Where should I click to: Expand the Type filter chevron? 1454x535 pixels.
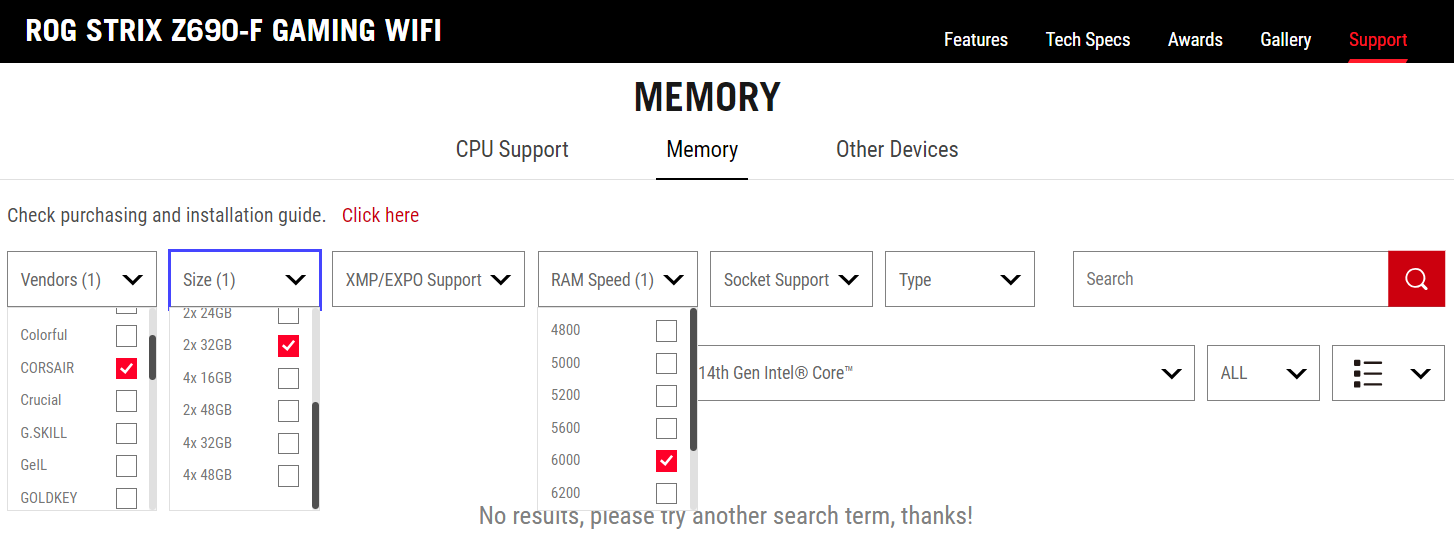pyautogui.click(x=1011, y=280)
